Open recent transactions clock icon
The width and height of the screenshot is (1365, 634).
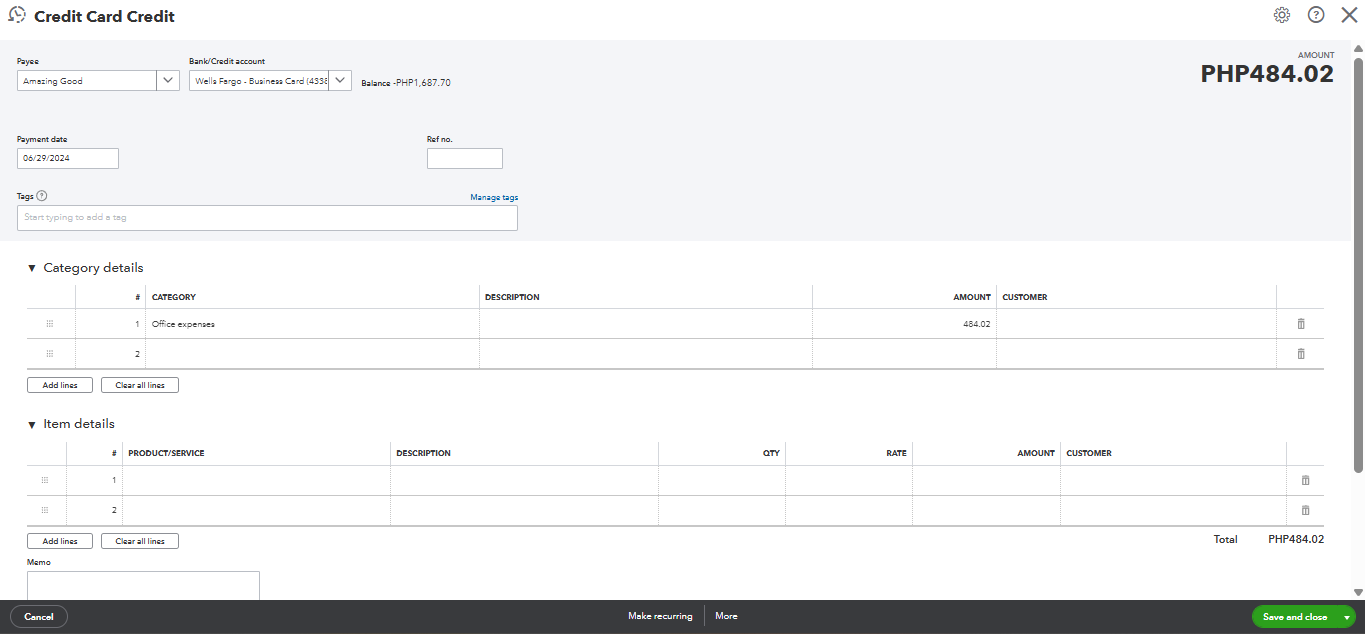(x=17, y=15)
